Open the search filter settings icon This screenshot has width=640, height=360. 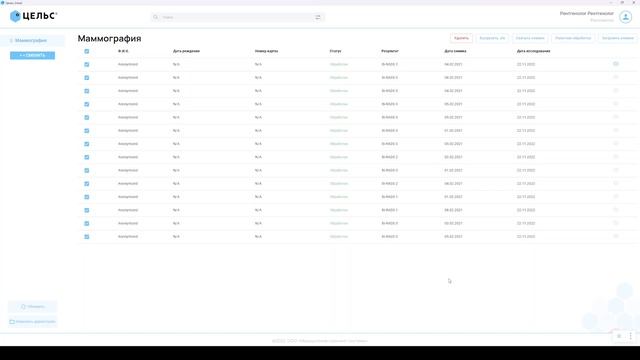318,17
